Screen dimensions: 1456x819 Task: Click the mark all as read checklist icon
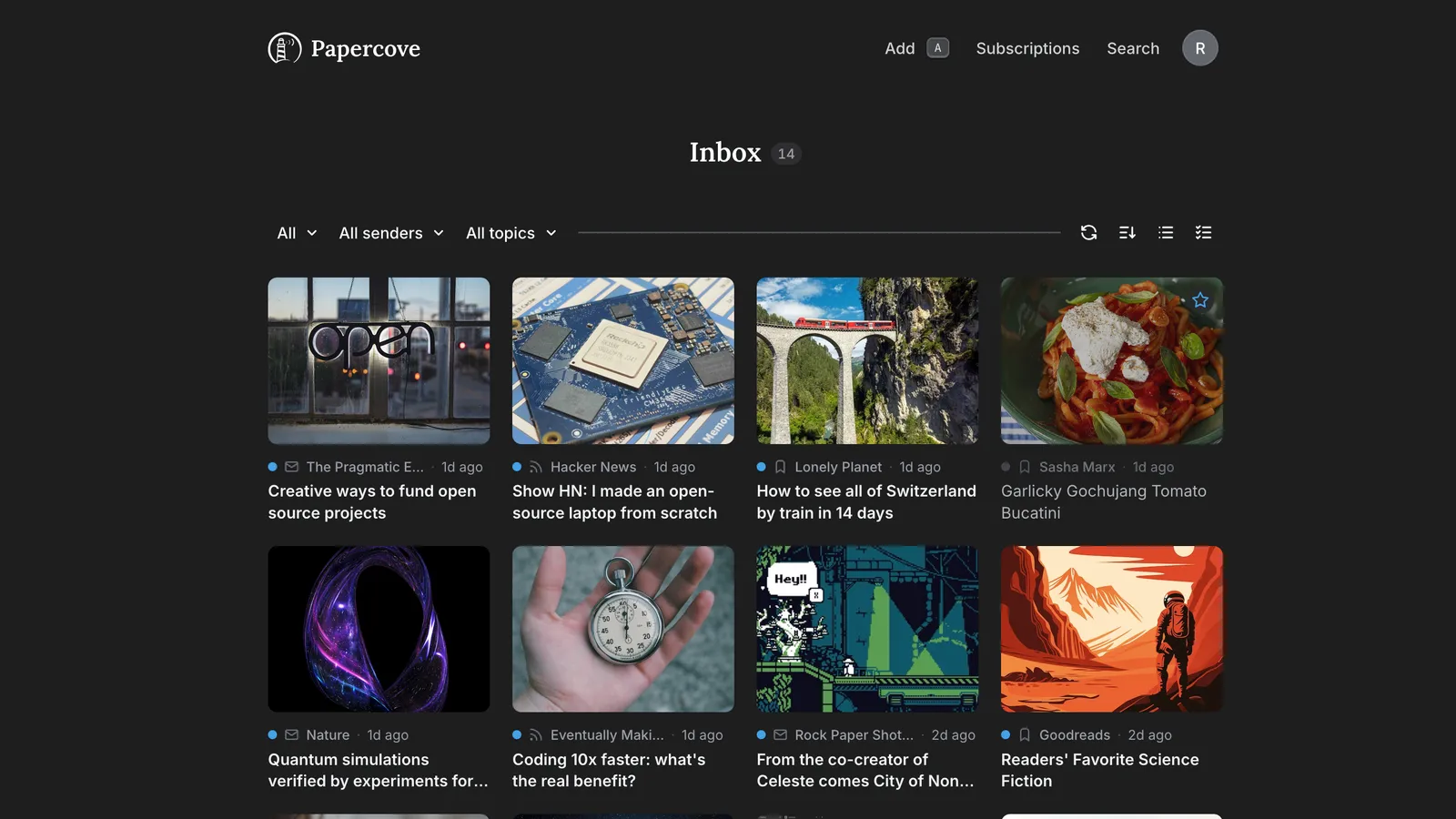[1204, 233]
